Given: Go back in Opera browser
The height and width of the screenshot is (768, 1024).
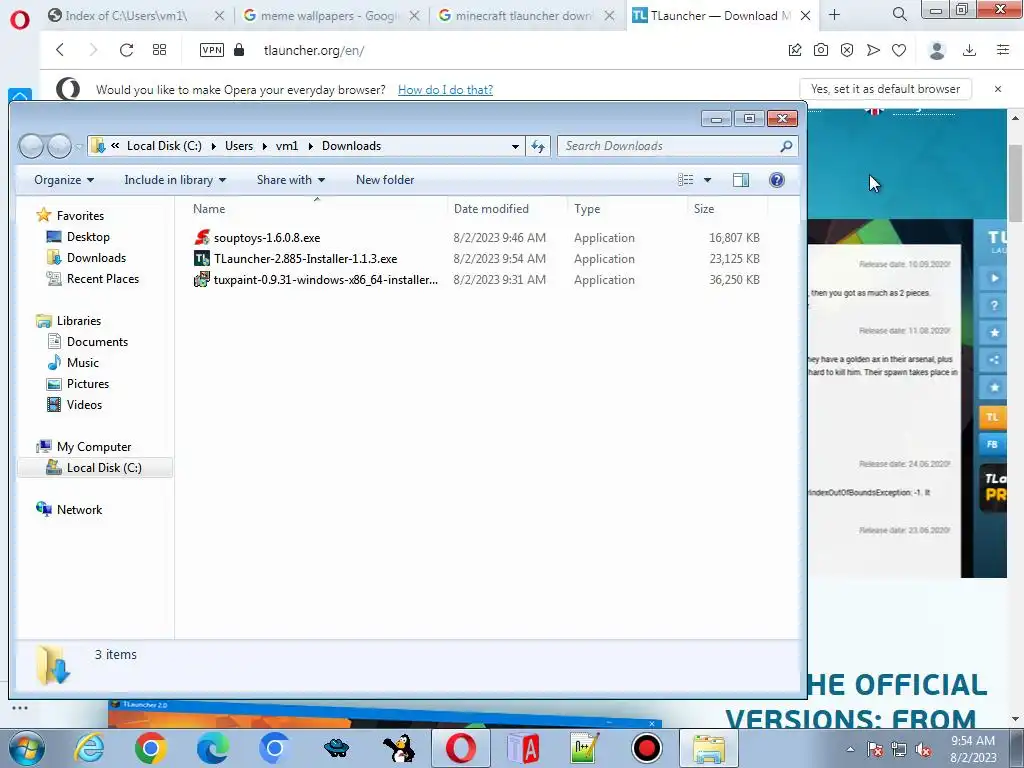Looking at the screenshot, I should click(x=60, y=50).
